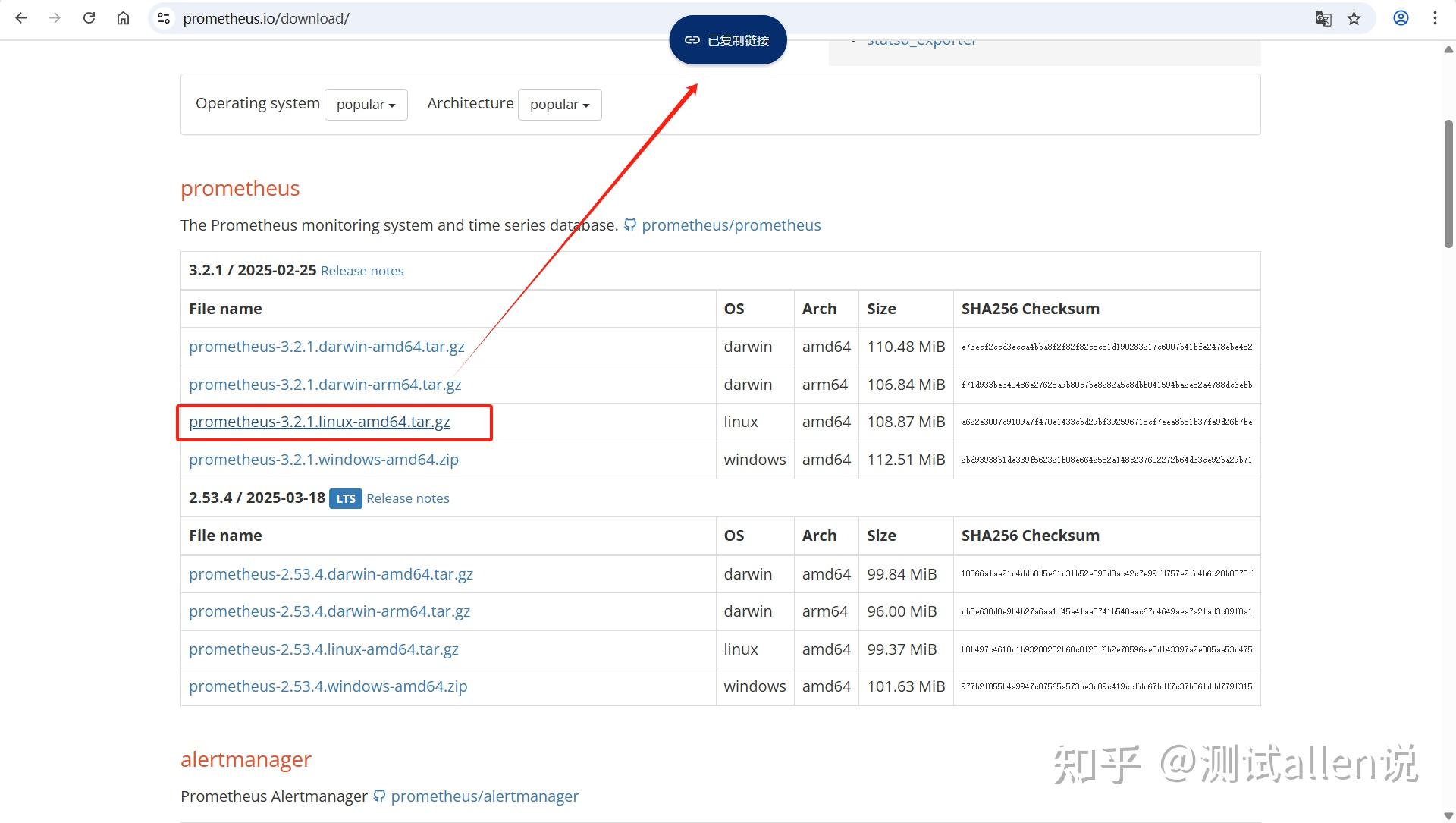1456x823 pixels.
Task: Click the LTS badge next to 2.53.4
Action: click(x=345, y=498)
